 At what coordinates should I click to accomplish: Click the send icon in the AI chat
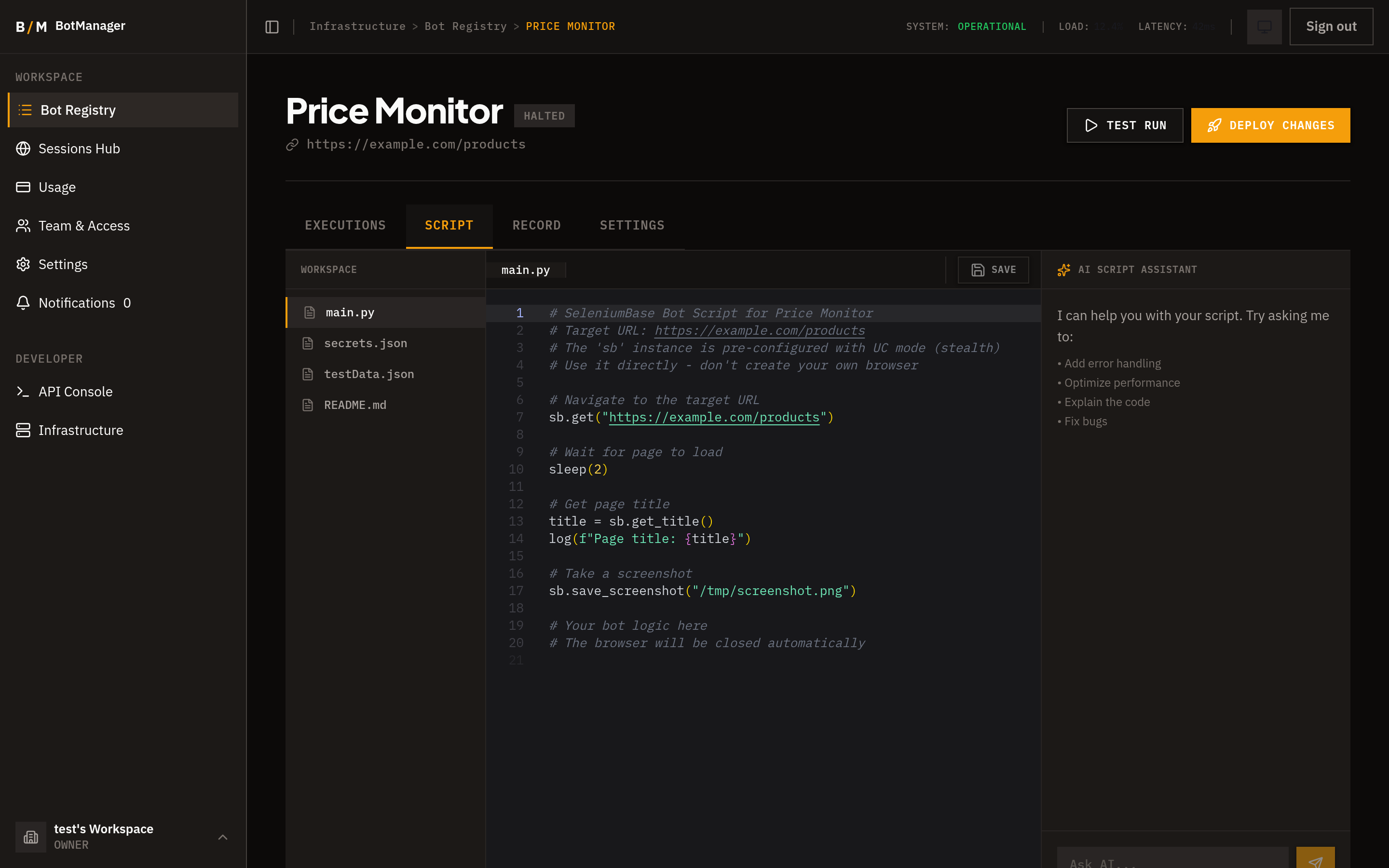click(1317, 862)
